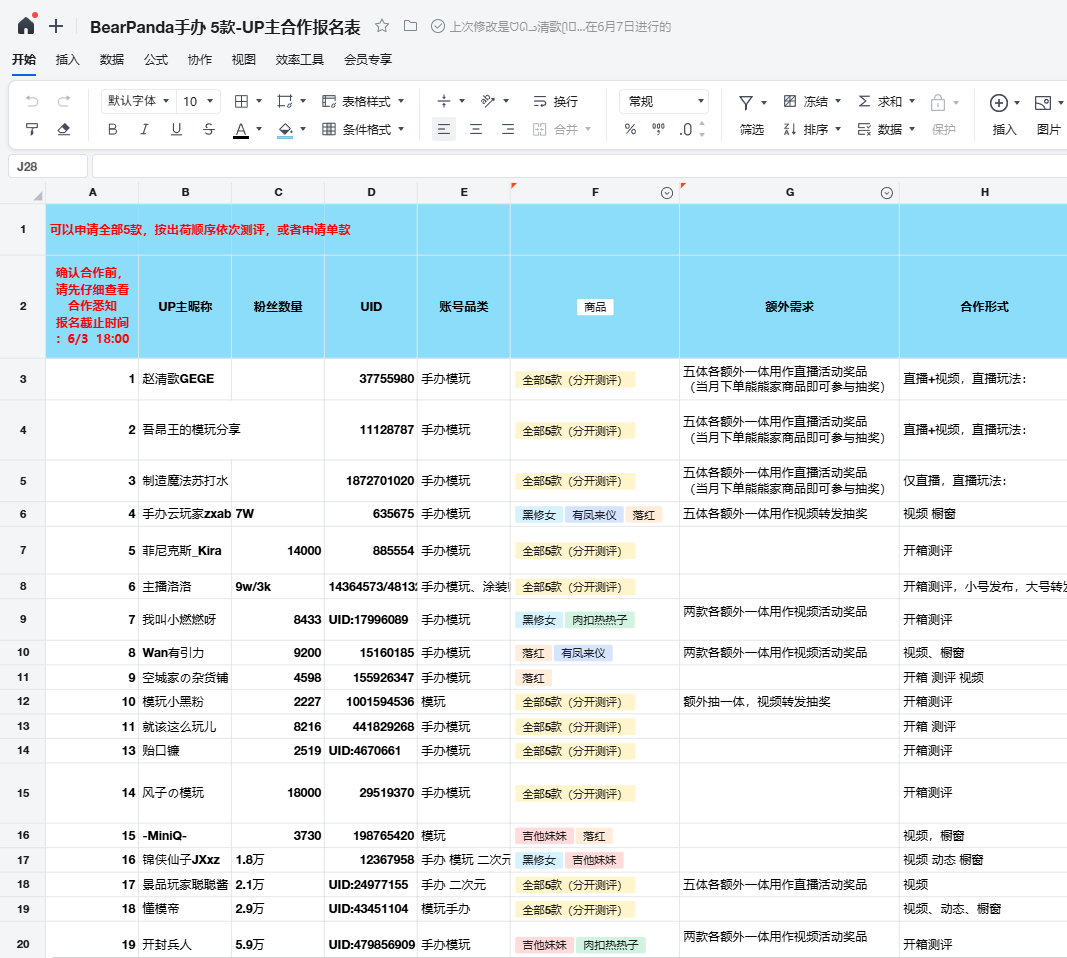Clear formatting with eraser icon
The image size is (1067, 958).
pyautogui.click(x=64, y=129)
